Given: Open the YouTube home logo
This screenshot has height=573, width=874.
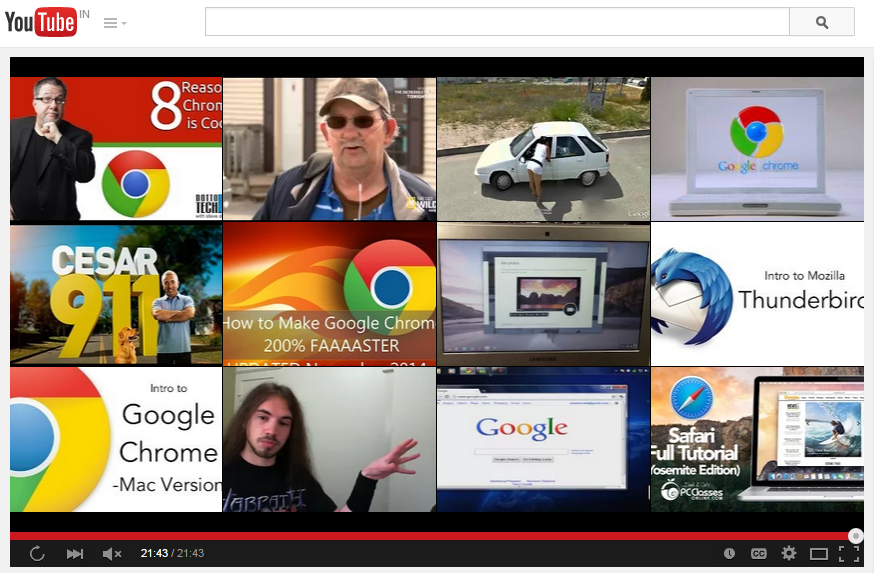Looking at the screenshot, I should click(x=41, y=22).
